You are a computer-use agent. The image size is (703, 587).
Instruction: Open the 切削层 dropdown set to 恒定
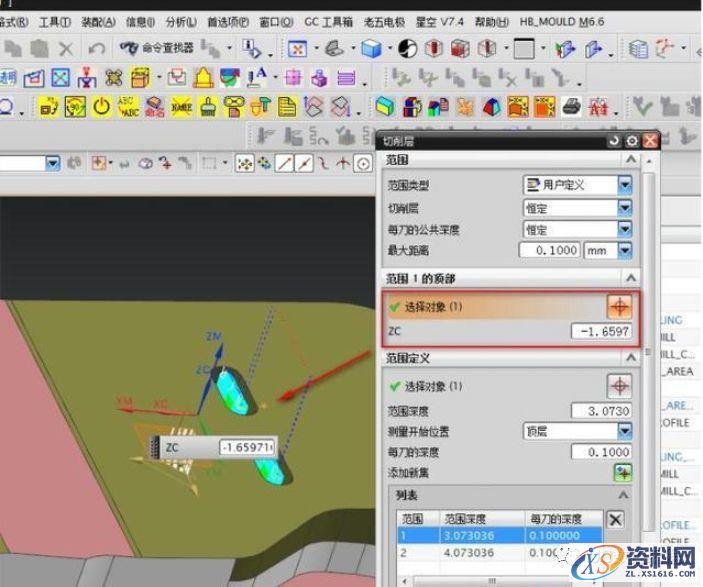625,207
